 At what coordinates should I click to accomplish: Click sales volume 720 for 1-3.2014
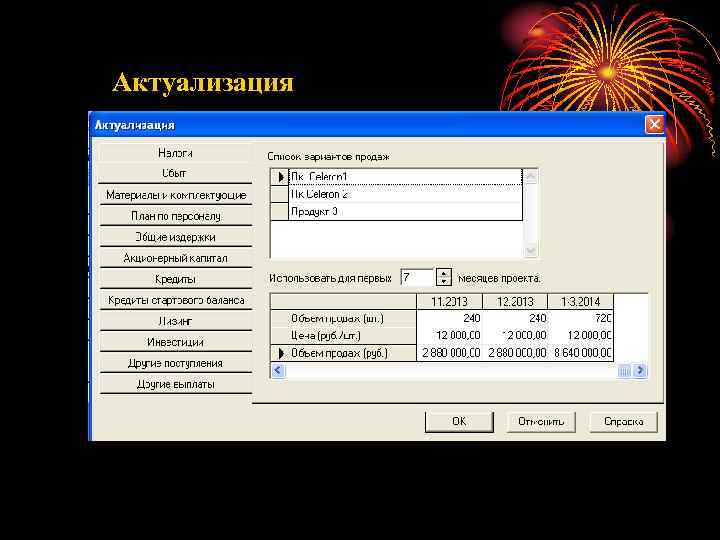coord(580,318)
